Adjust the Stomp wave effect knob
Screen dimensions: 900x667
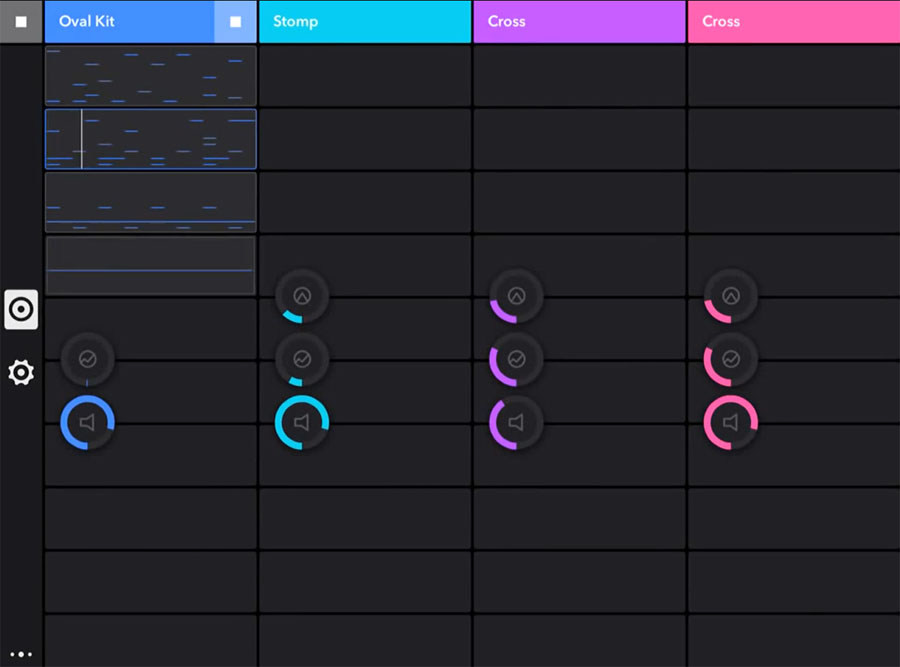pos(302,359)
